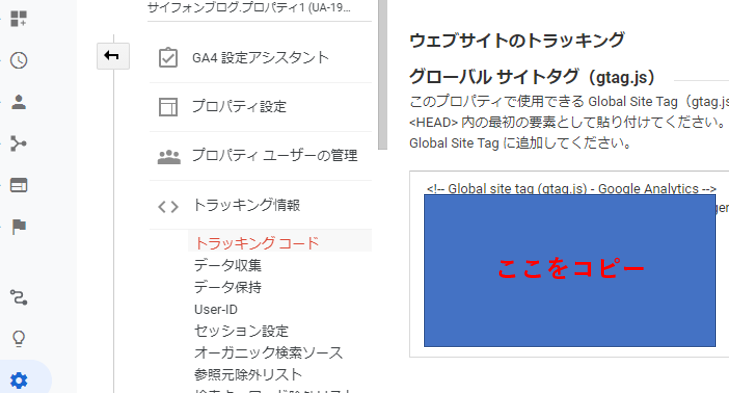Open データ収集 settings
The width and height of the screenshot is (756, 403).
(x=227, y=265)
